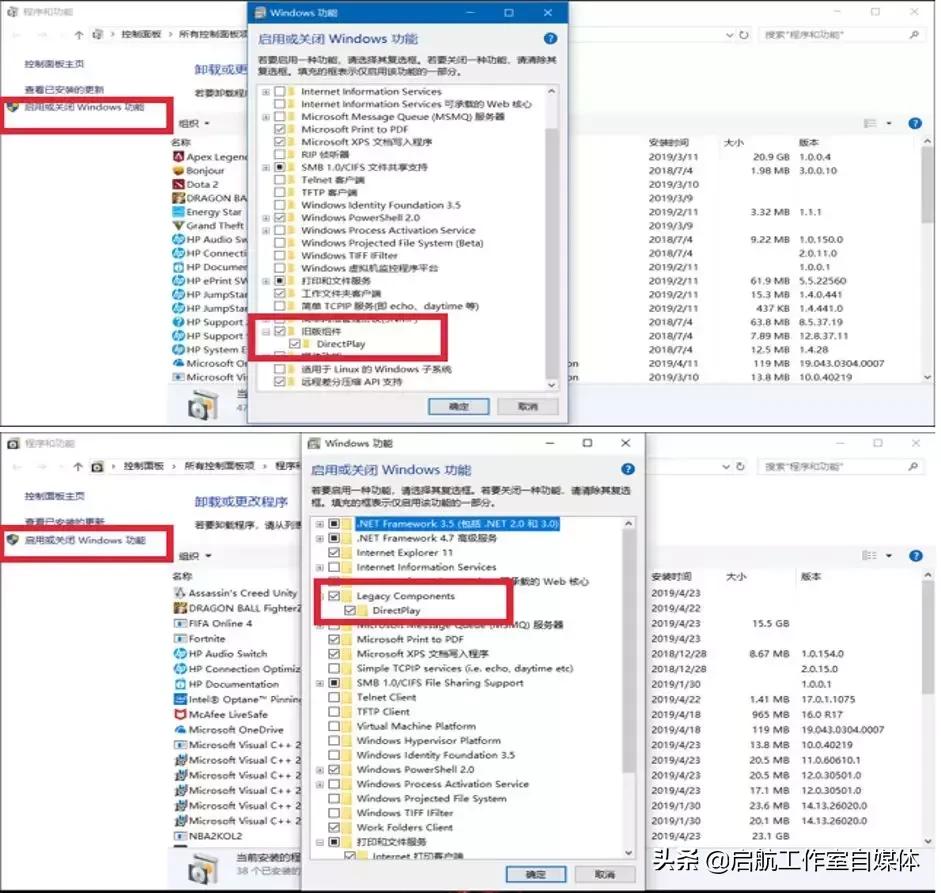Open 组织 dropdown in upper programs window
Image resolution: width=941 pixels, height=893 pixels.
194,123
